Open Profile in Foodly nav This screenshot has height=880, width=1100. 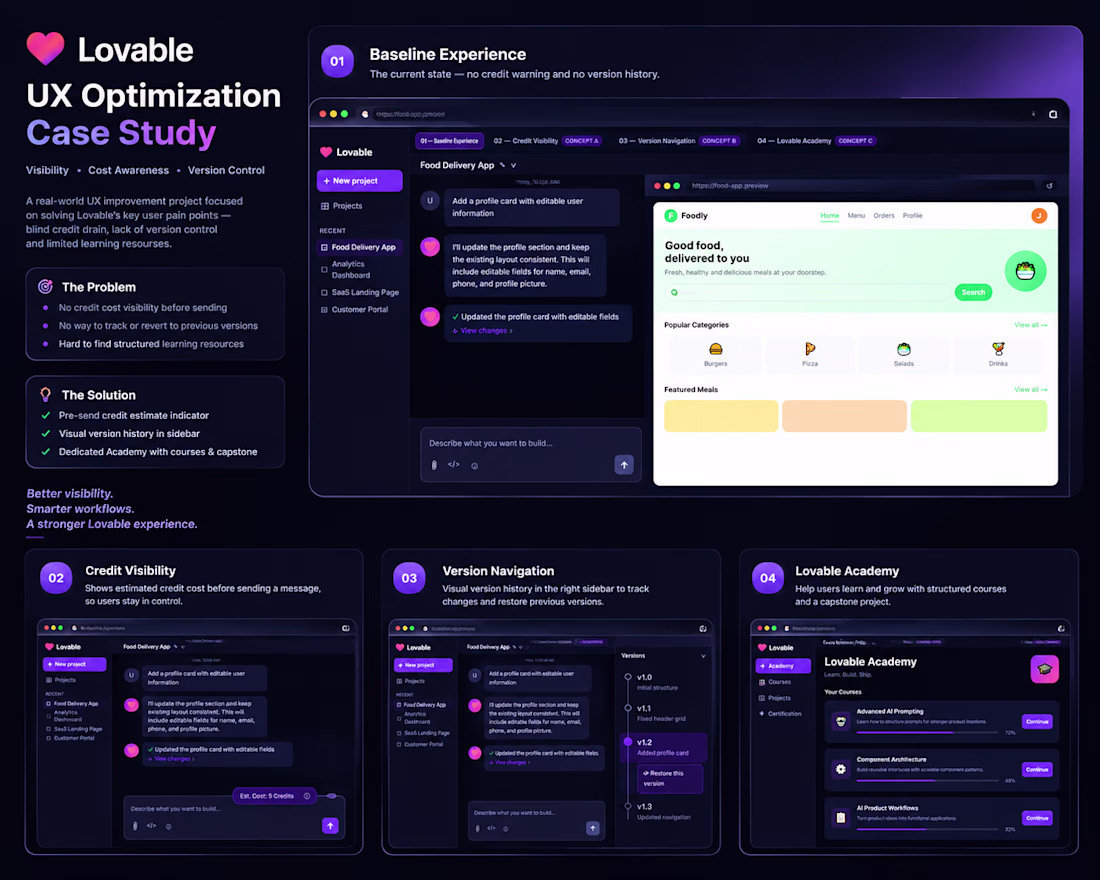click(912, 215)
